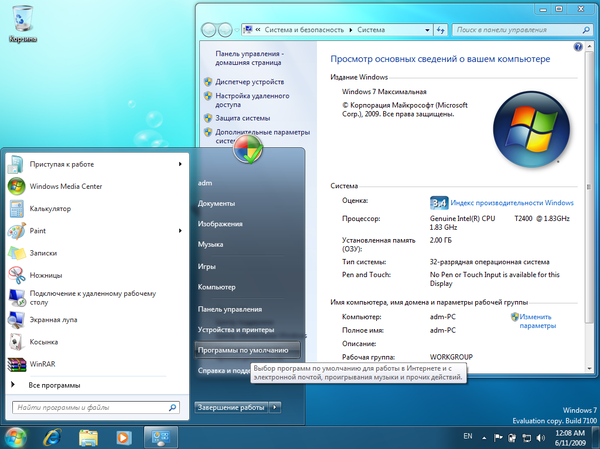Start the Ножницы snipping tool

click(x=46, y=275)
